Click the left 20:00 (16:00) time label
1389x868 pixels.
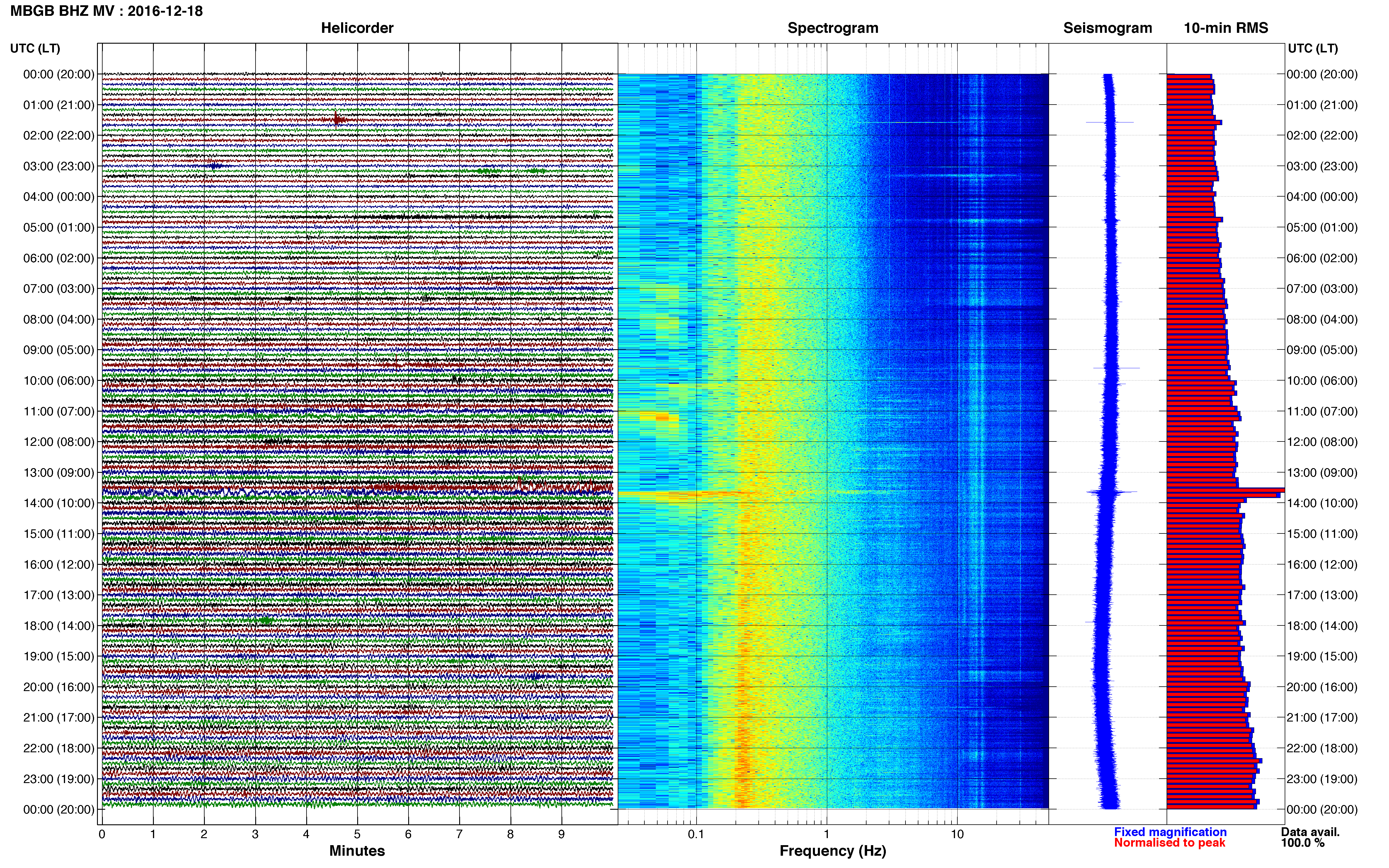pyautogui.click(x=59, y=687)
